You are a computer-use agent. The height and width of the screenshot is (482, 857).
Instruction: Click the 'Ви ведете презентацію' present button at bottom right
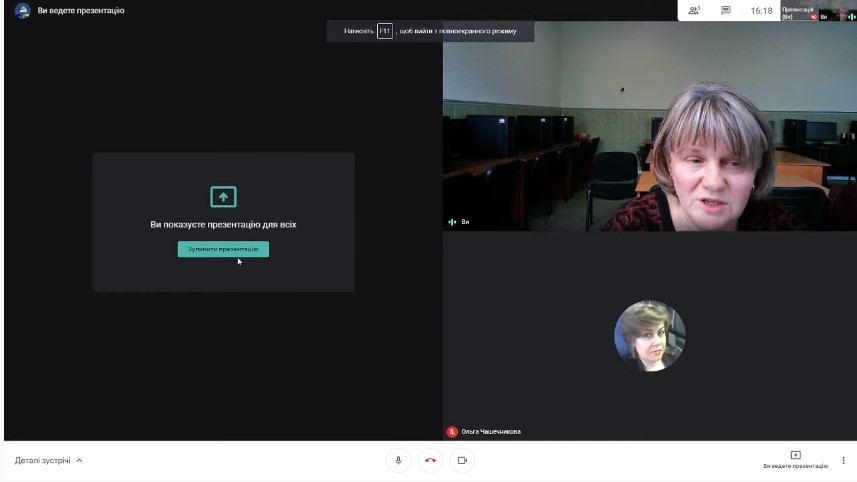click(x=795, y=459)
